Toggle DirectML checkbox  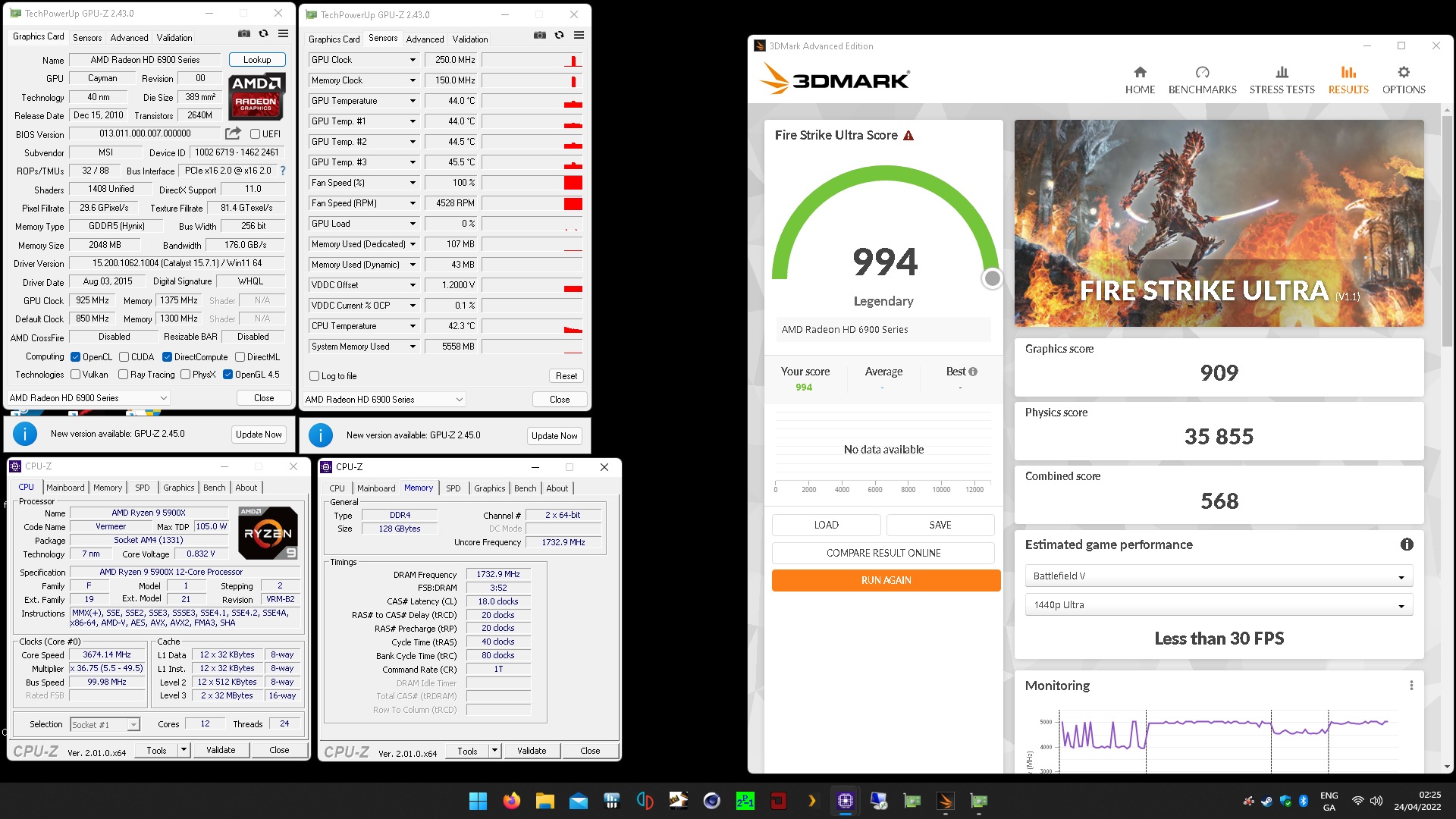click(x=240, y=357)
